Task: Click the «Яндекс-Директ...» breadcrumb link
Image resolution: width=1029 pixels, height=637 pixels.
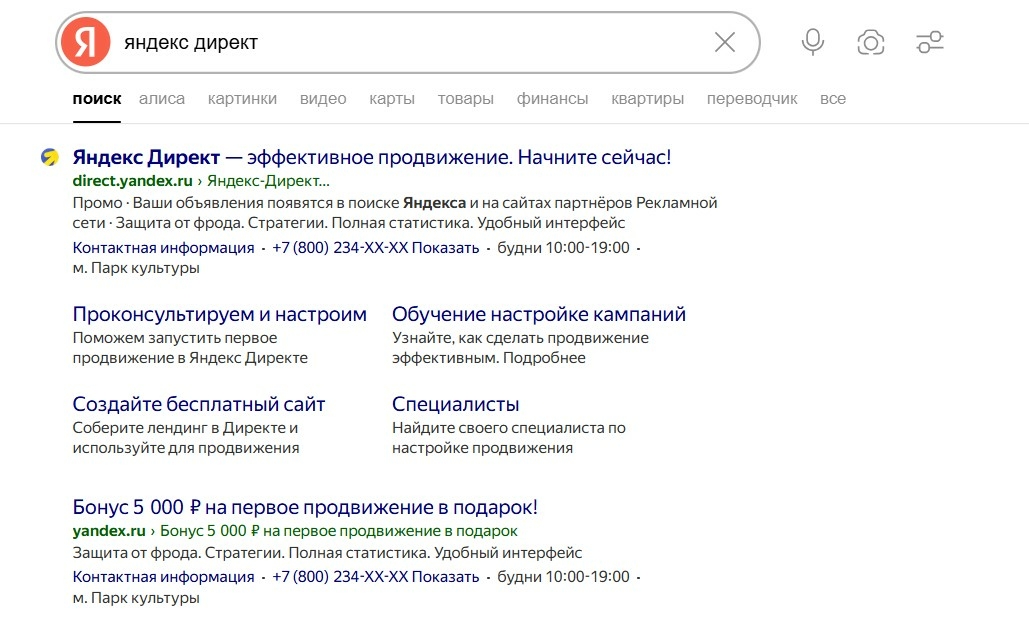Action: (268, 181)
